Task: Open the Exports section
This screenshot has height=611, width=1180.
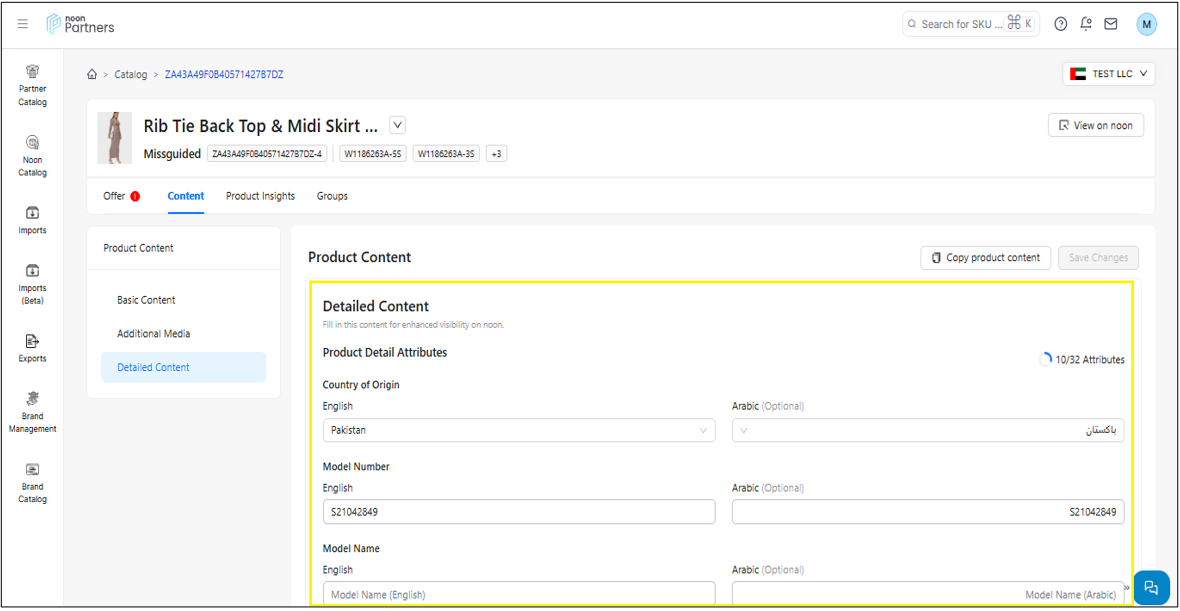Action: coord(32,348)
